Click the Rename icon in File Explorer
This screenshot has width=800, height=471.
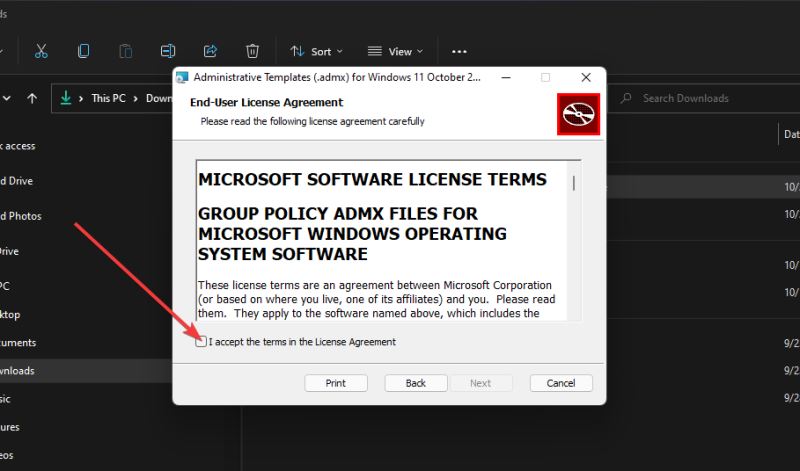[x=168, y=52]
